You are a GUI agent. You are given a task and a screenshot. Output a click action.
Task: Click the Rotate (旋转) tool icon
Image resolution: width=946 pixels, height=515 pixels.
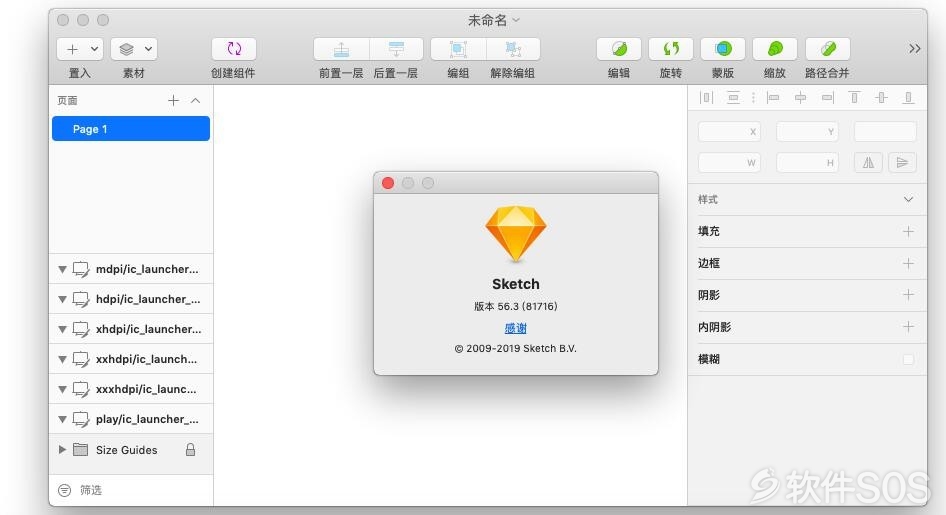tap(671, 49)
